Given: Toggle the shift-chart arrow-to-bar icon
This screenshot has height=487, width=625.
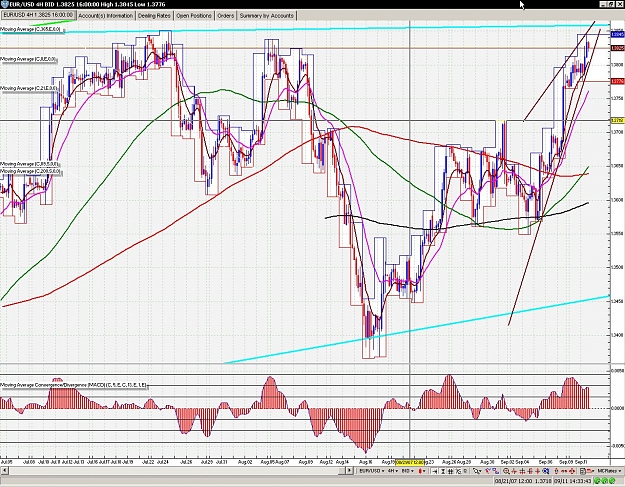Looking at the screenshot, I should (x=434, y=471).
